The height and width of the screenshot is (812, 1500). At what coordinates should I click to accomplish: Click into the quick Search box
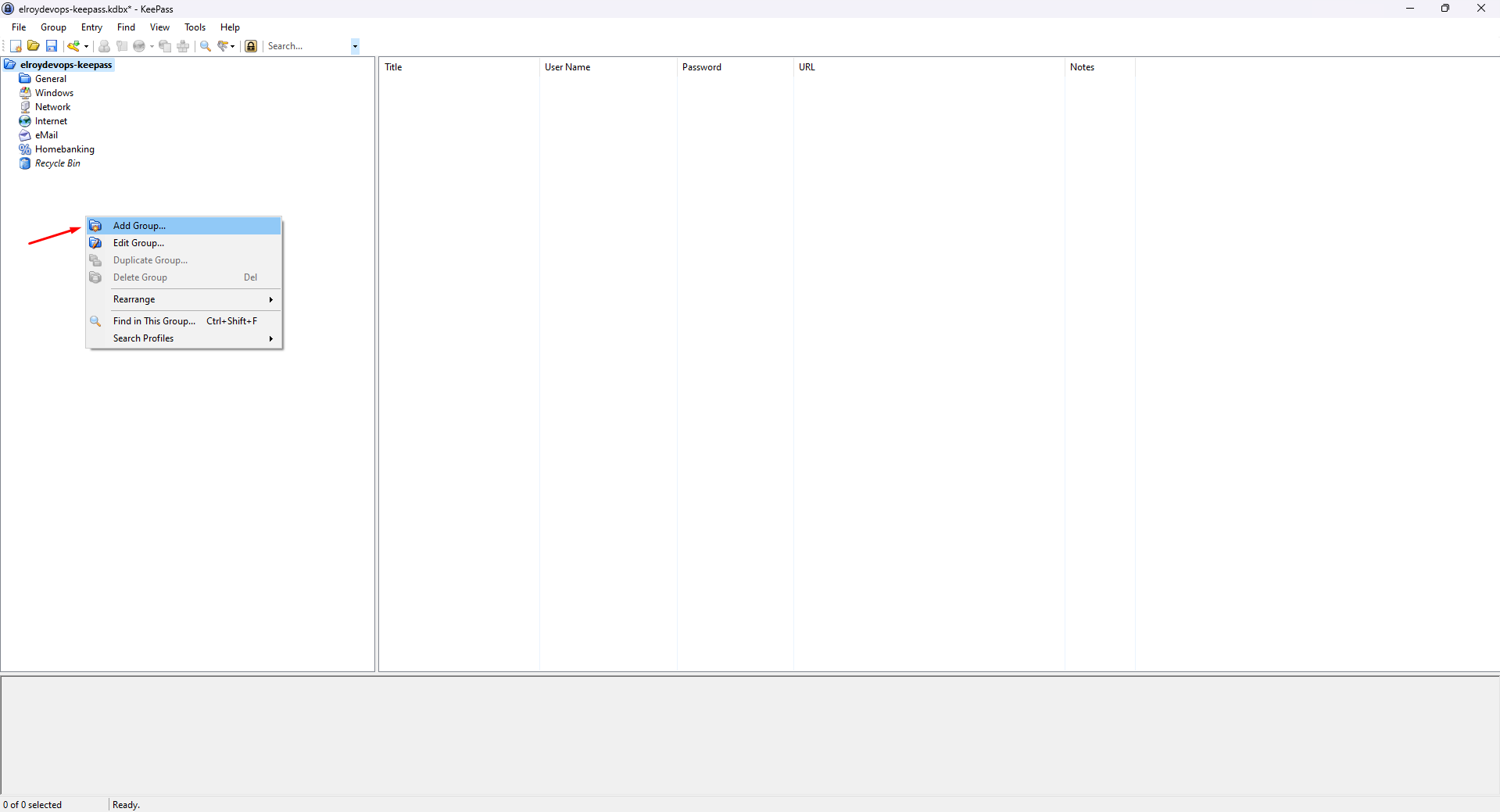click(308, 46)
